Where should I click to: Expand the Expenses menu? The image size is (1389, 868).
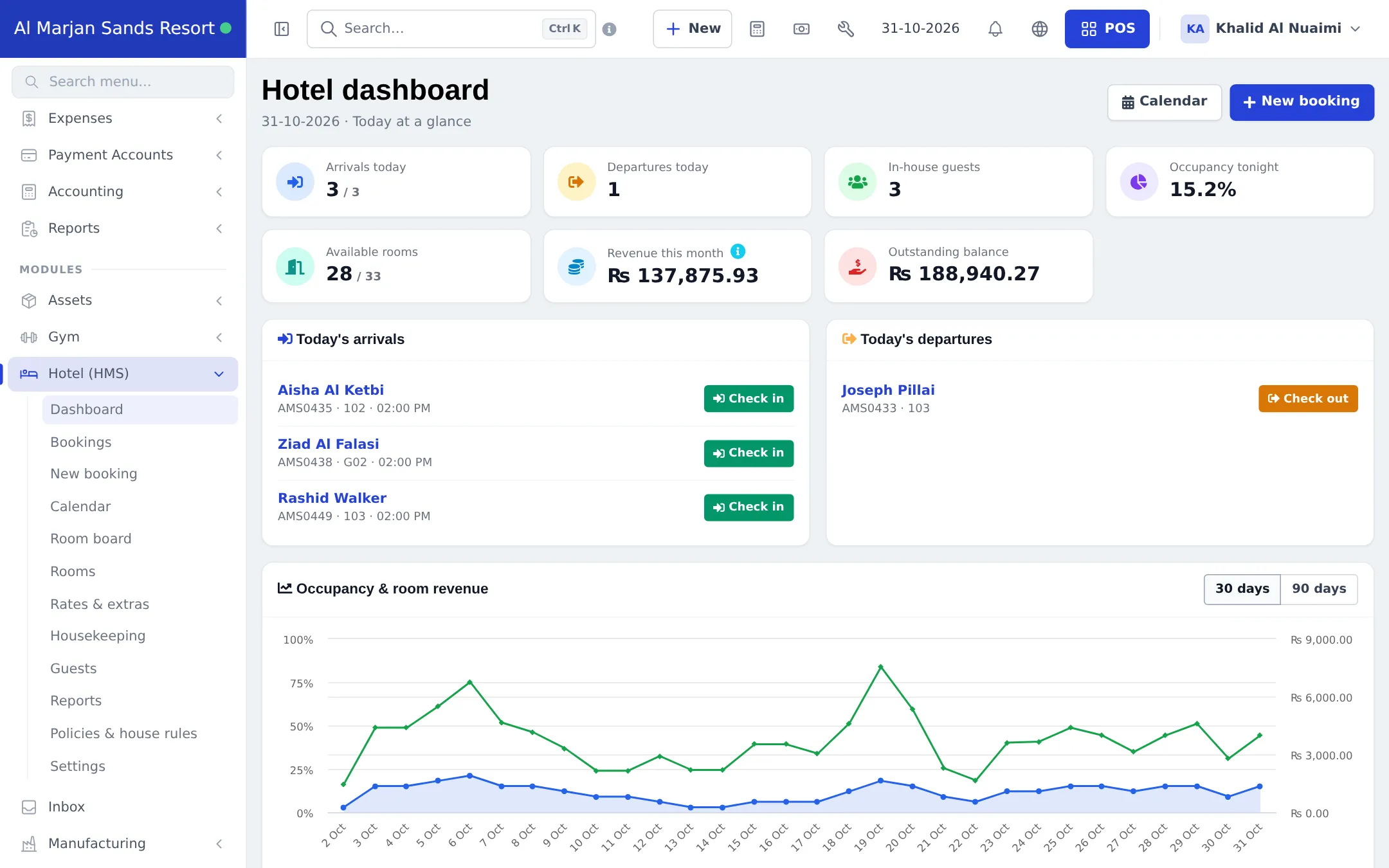pyautogui.click(x=123, y=118)
